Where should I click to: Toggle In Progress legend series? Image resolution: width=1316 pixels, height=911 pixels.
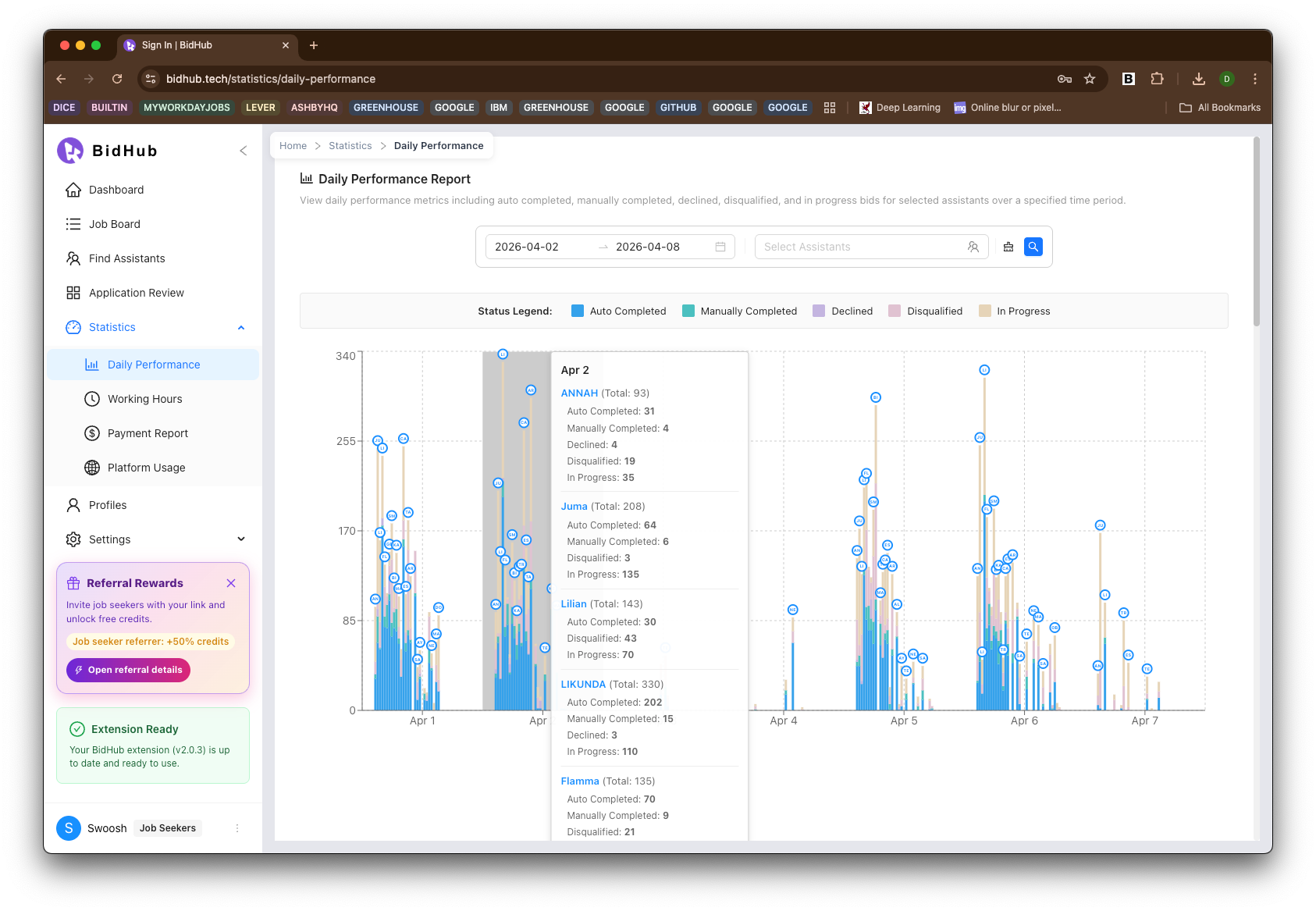pos(1015,311)
